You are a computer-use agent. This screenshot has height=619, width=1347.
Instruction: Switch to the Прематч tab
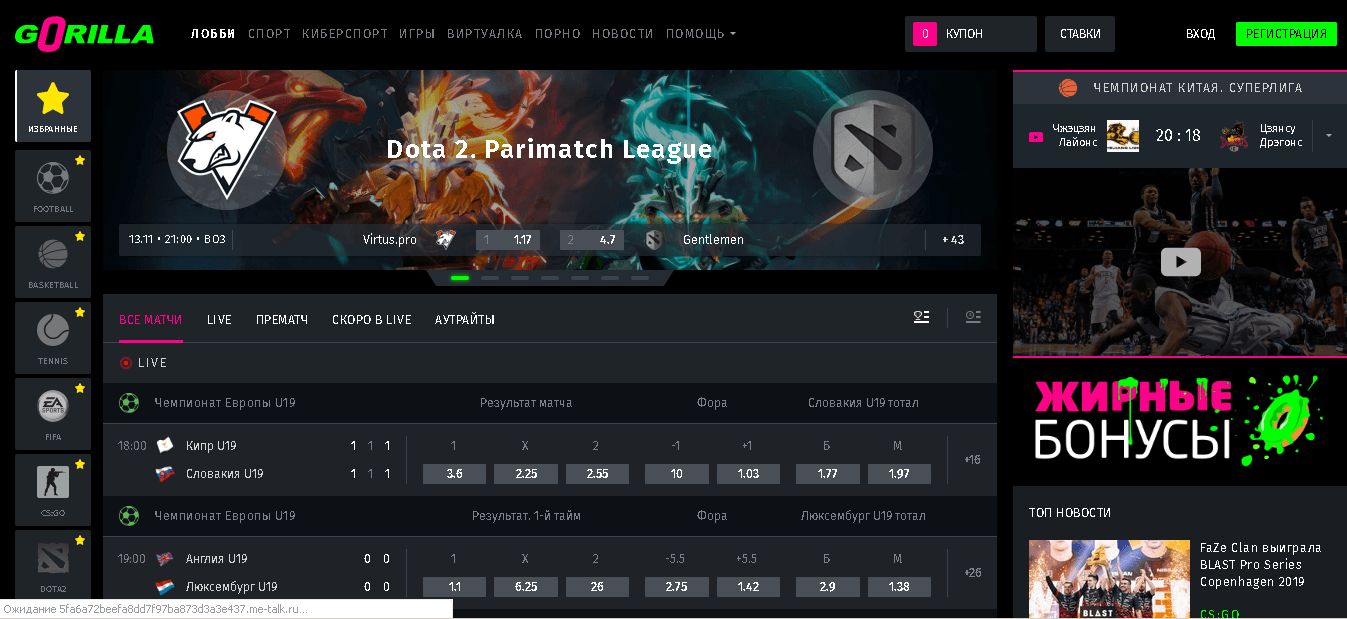282,320
